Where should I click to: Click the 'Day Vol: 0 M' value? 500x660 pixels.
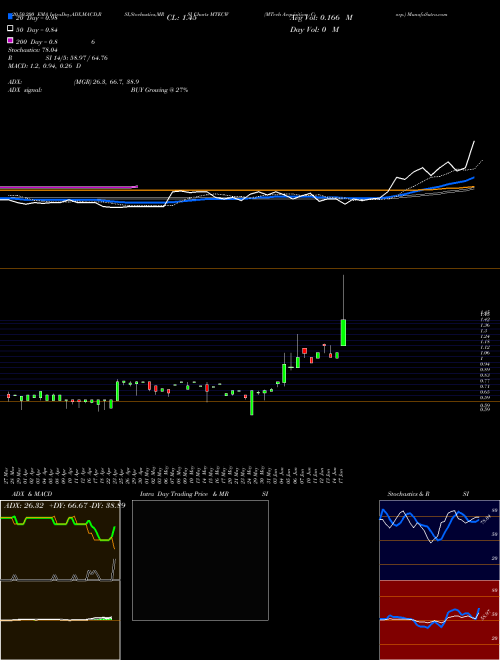pos(314,30)
